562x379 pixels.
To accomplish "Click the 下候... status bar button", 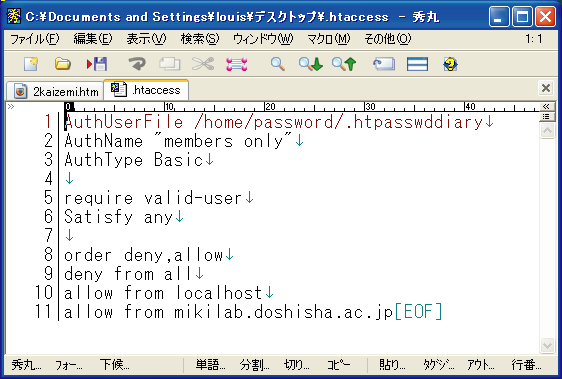I will 115,365.
